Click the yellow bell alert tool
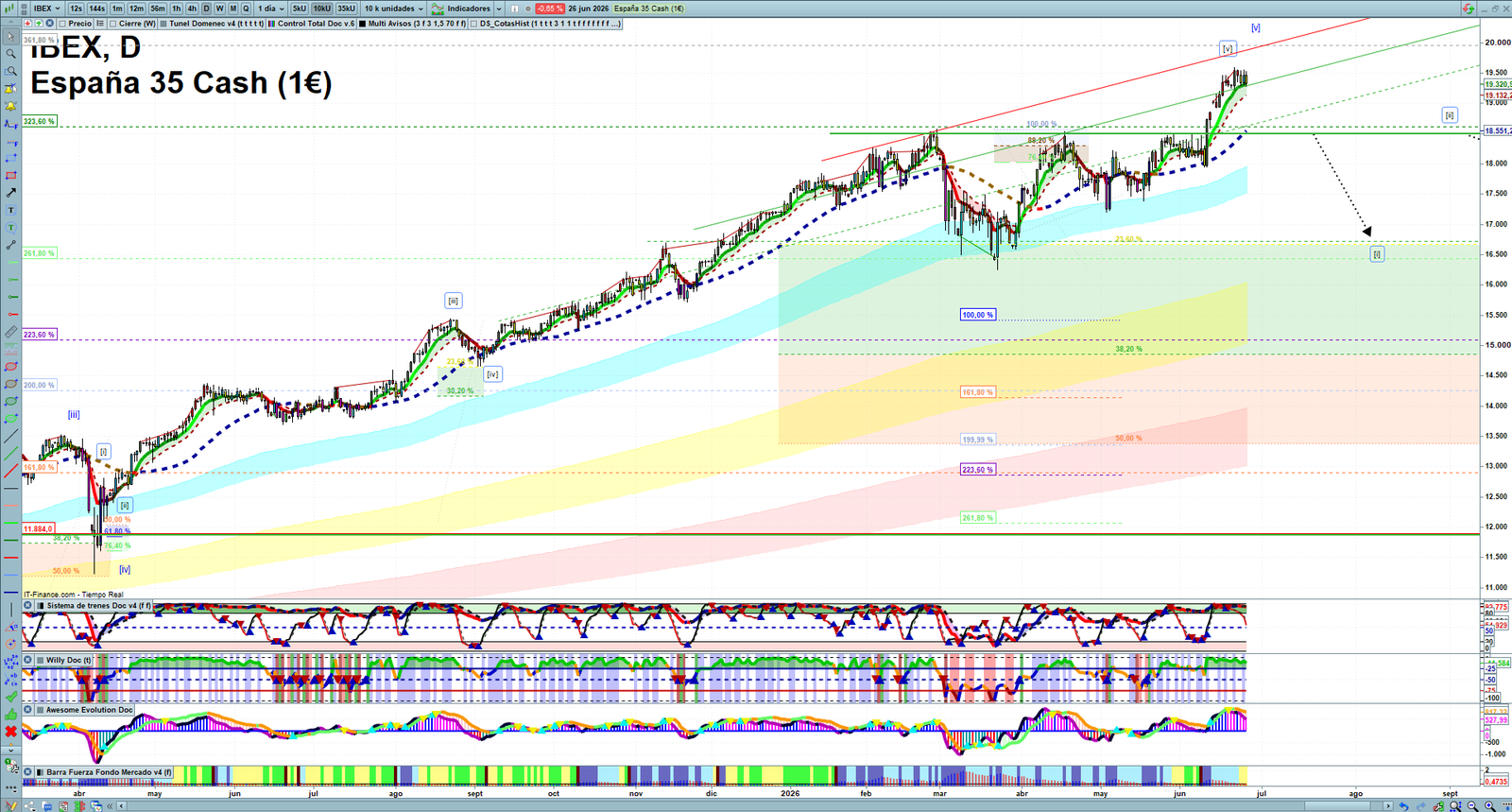 11,106
